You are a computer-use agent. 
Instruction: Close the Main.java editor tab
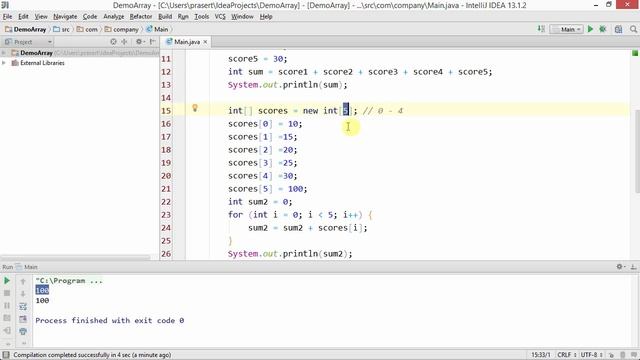coord(205,42)
